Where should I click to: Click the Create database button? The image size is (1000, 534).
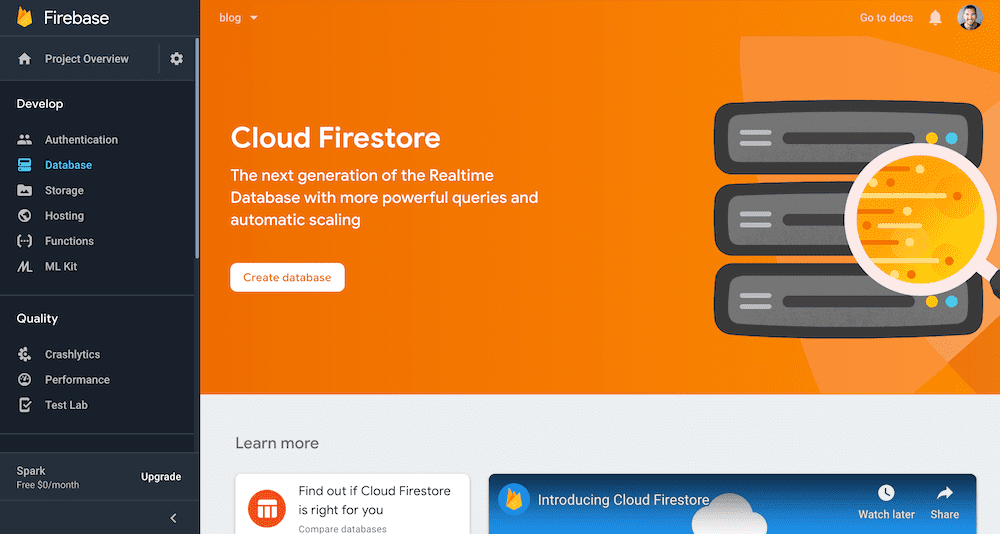(x=287, y=278)
